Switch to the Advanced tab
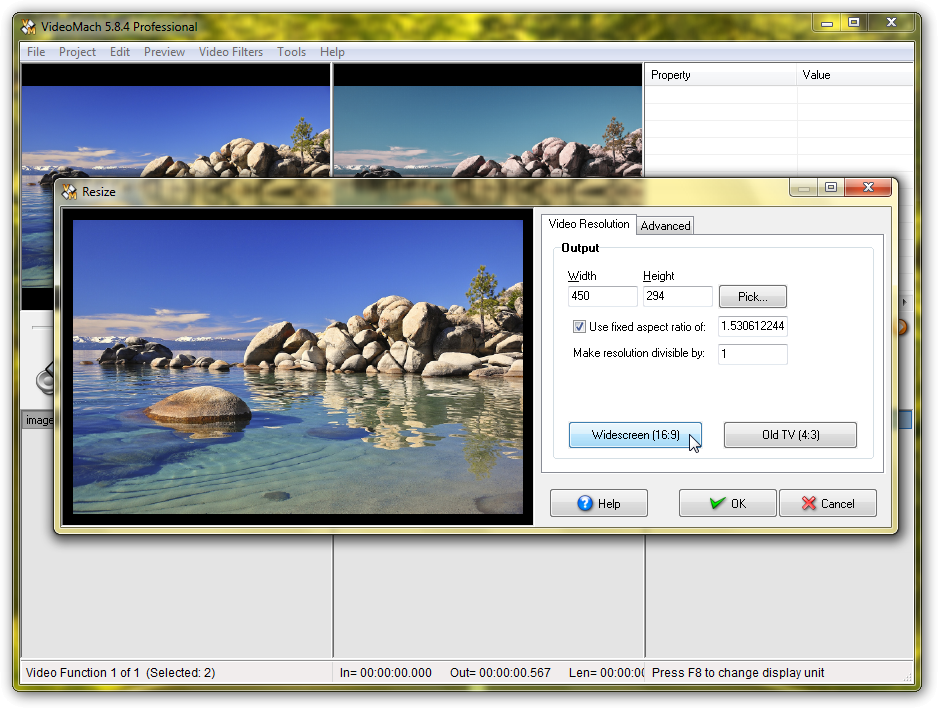Screen dimensions: 938x708 665,226
